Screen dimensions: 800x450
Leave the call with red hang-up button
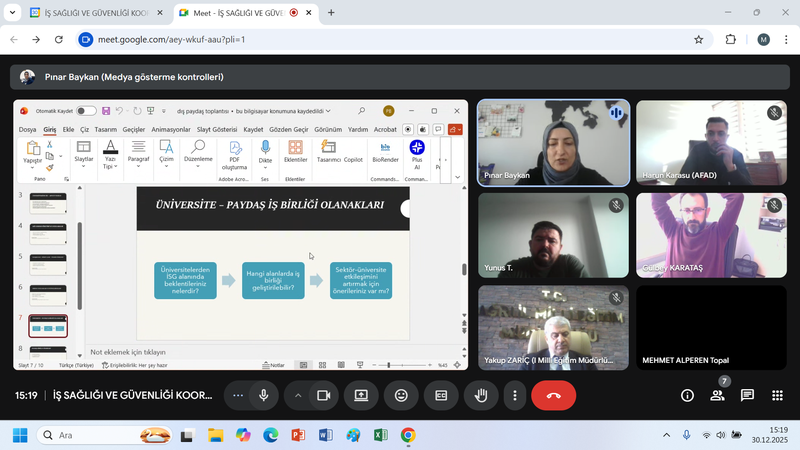[x=553, y=395]
